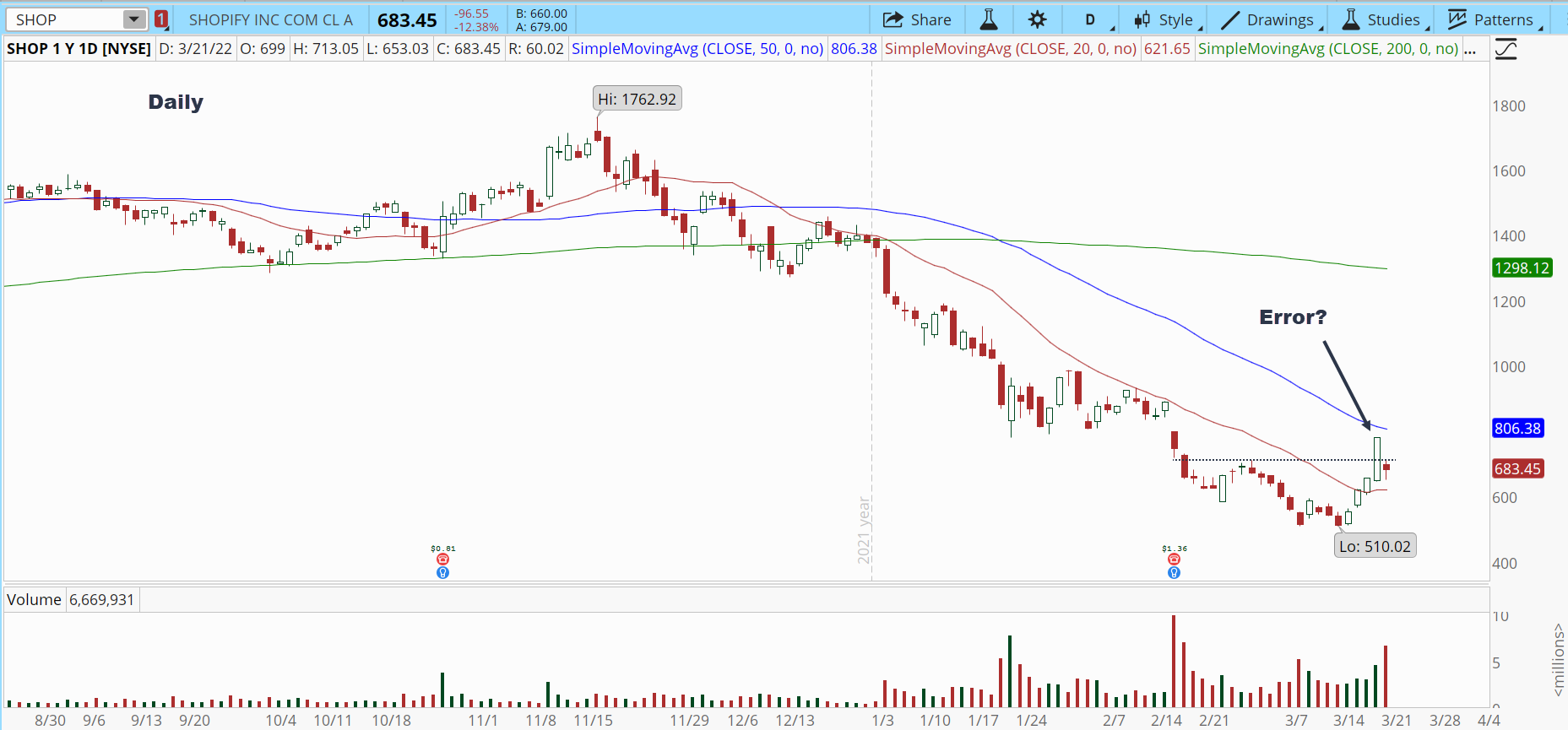Click the -96.55 change value
Viewport: 1568px width, 730px height.
[x=472, y=14]
